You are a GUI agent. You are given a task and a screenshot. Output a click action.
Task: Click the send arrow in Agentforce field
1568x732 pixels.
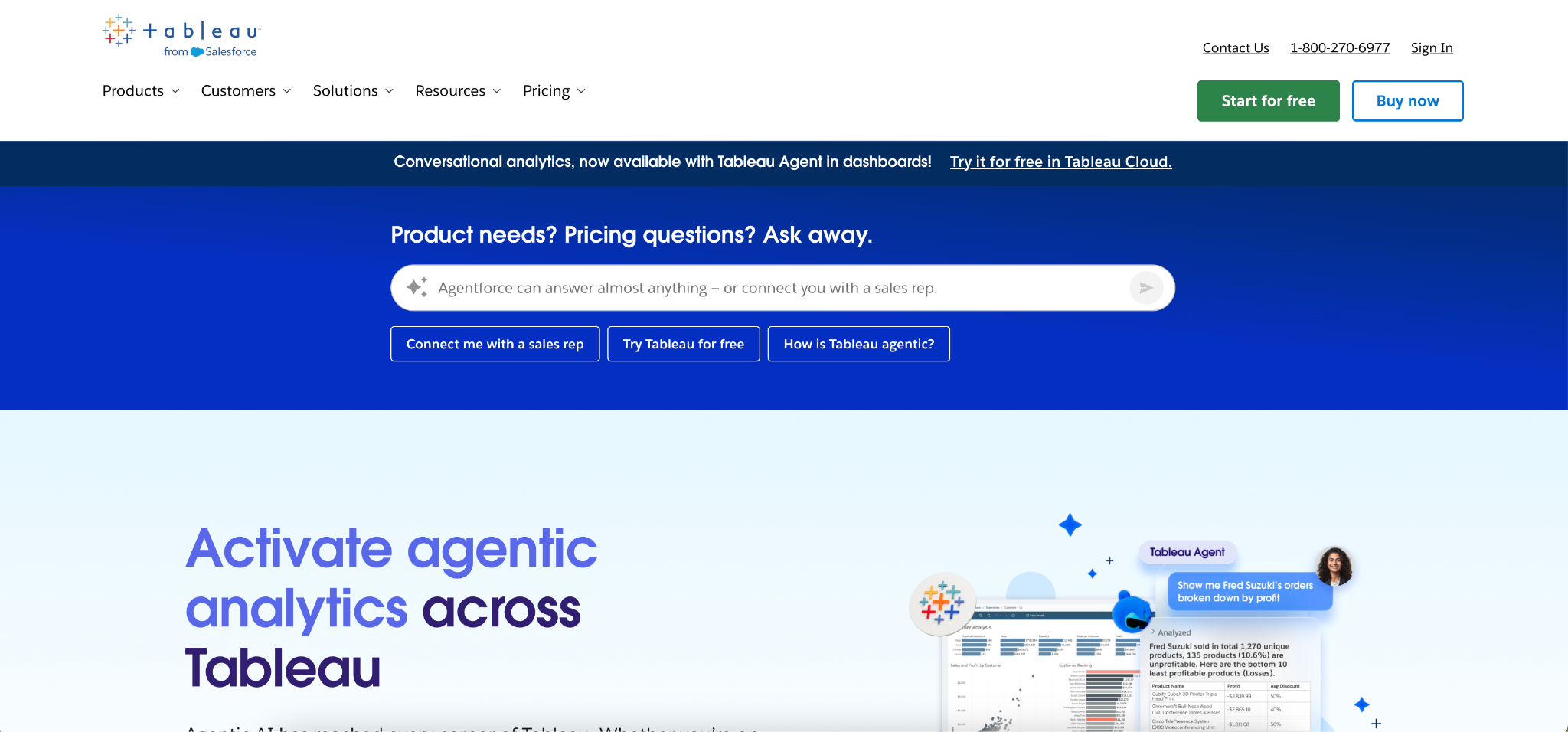pos(1146,288)
